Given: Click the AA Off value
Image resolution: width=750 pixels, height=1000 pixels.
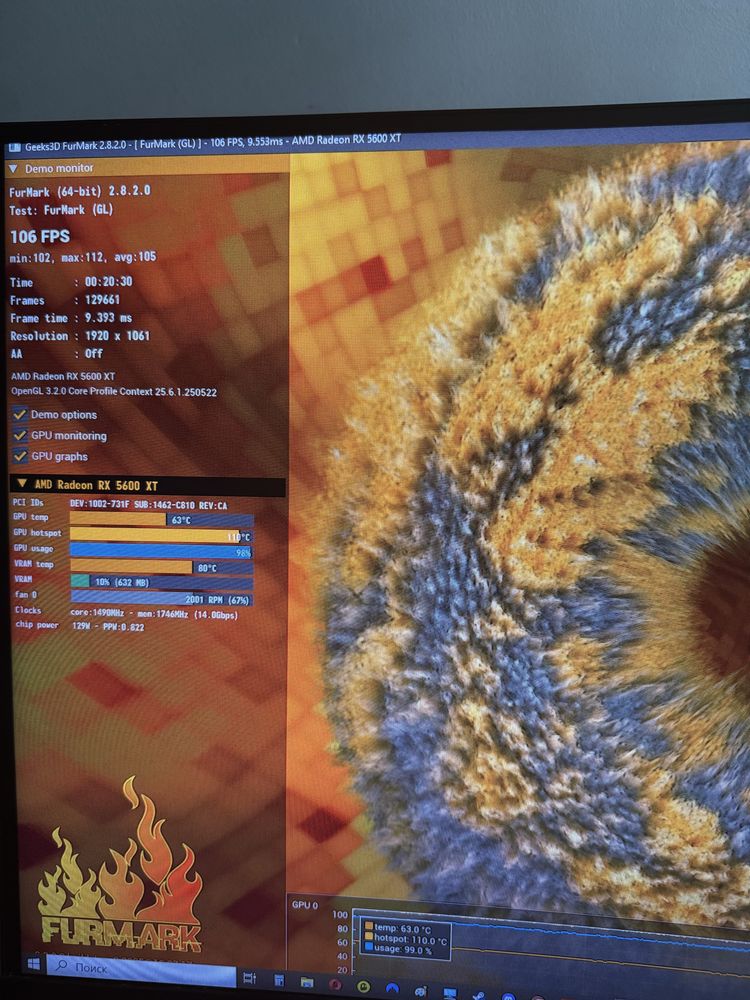Looking at the screenshot, I should click(x=94, y=353).
